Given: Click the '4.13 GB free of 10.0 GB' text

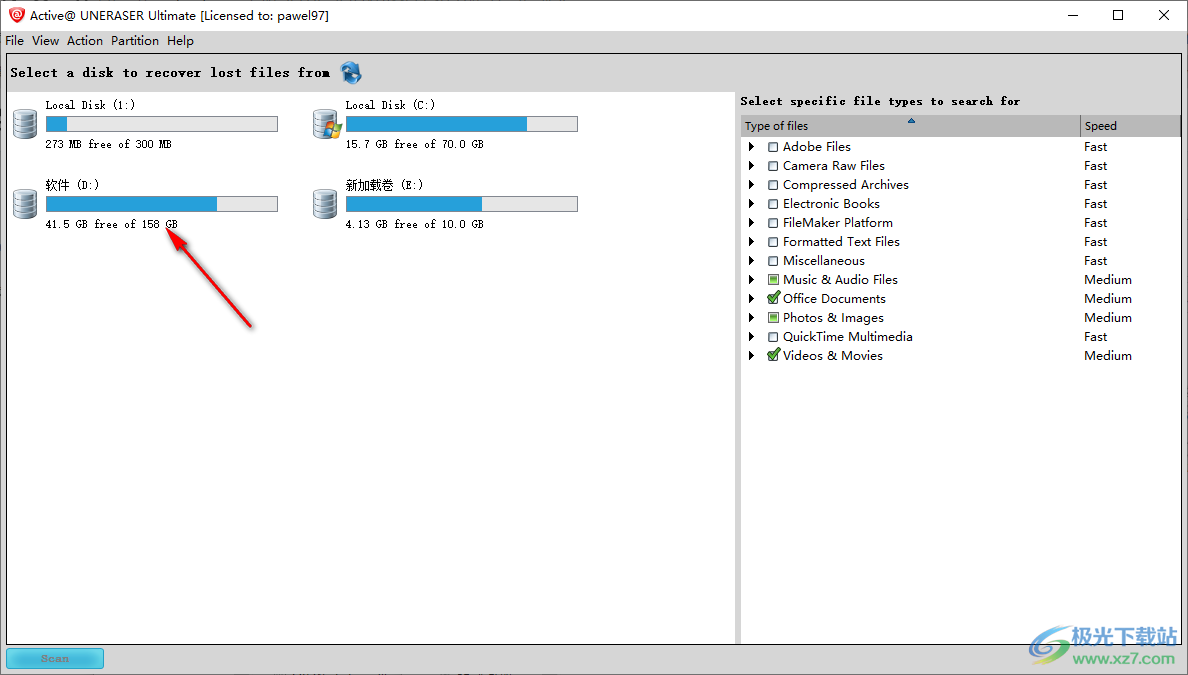Looking at the screenshot, I should (414, 224).
